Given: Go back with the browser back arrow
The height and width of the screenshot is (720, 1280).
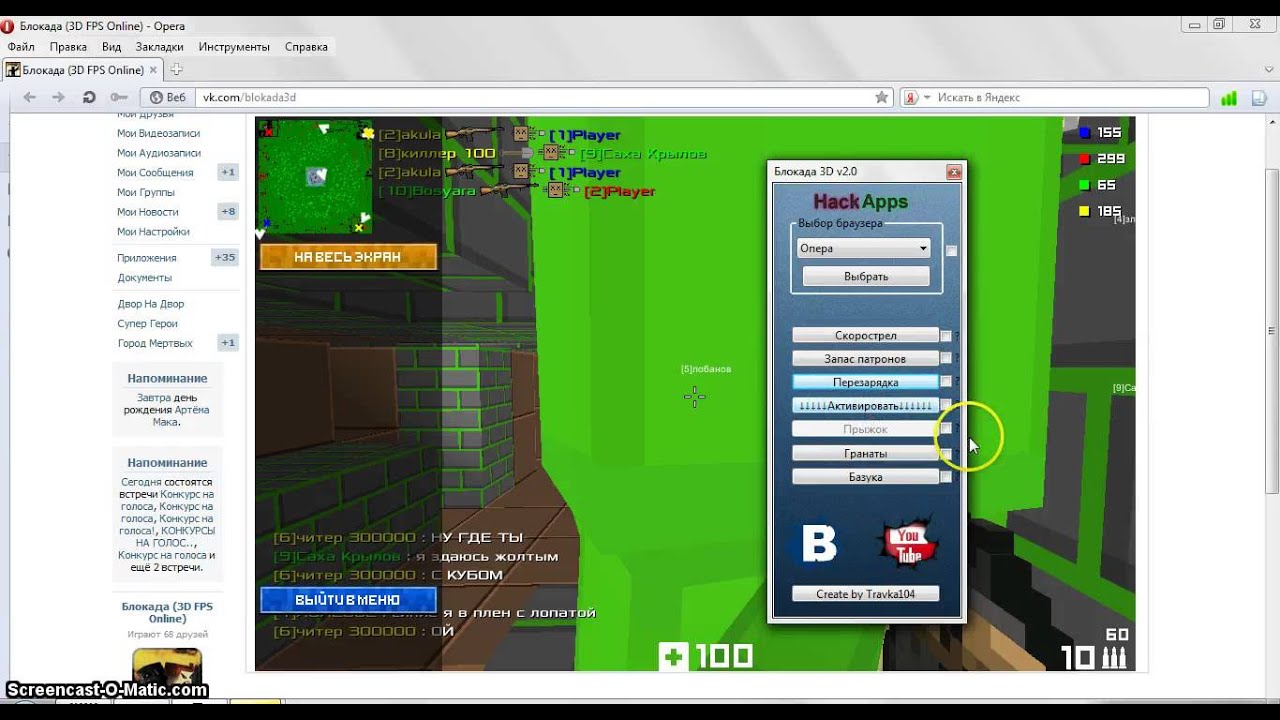Looking at the screenshot, I should [x=30, y=97].
